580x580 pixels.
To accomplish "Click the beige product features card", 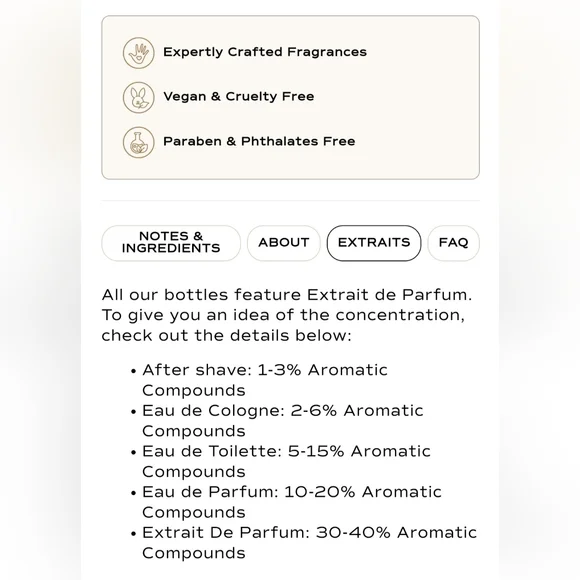I will click(x=291, y=98).
